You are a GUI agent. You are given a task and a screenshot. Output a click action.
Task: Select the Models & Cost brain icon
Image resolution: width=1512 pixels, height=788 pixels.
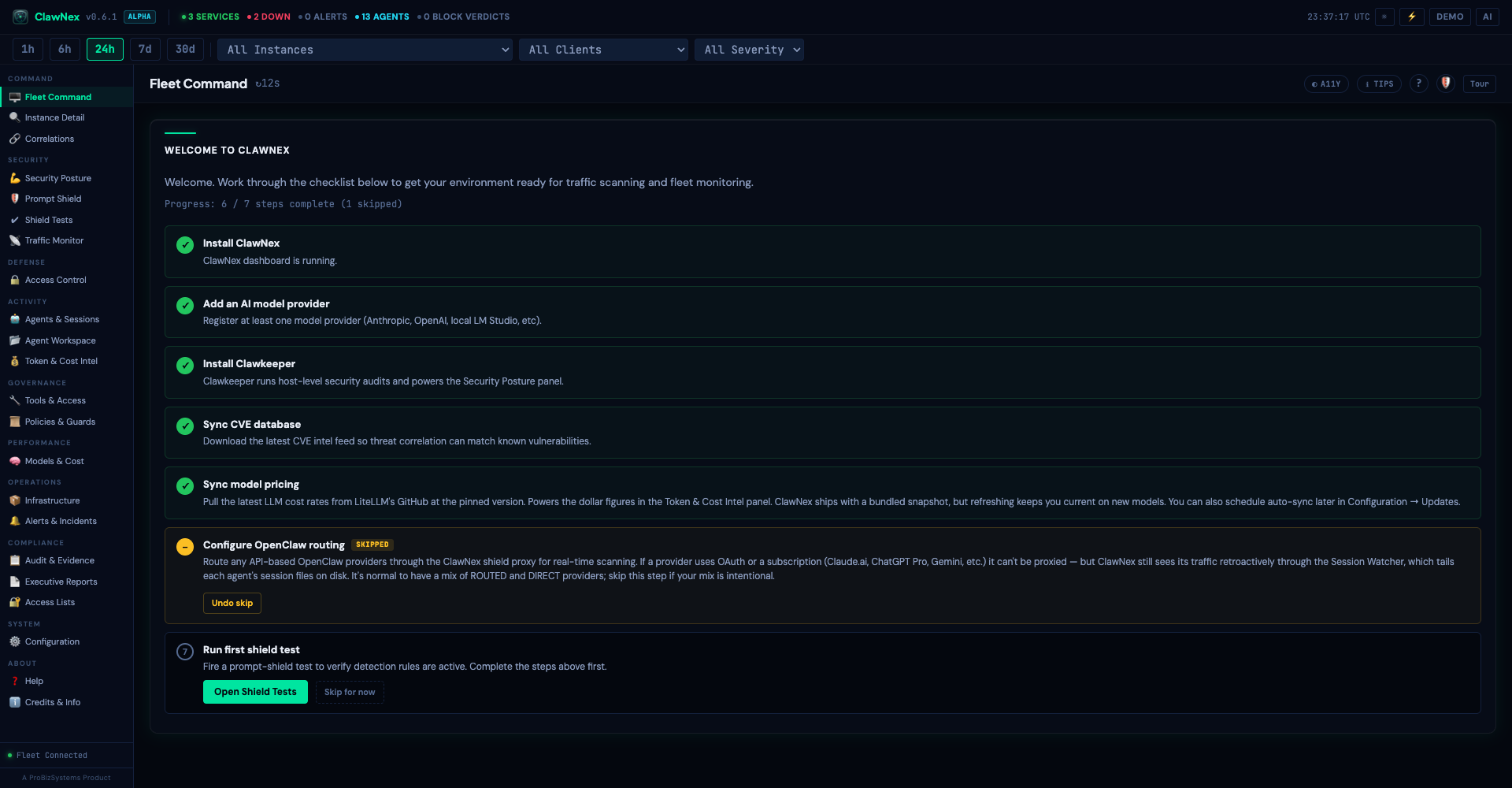point(16,461)
